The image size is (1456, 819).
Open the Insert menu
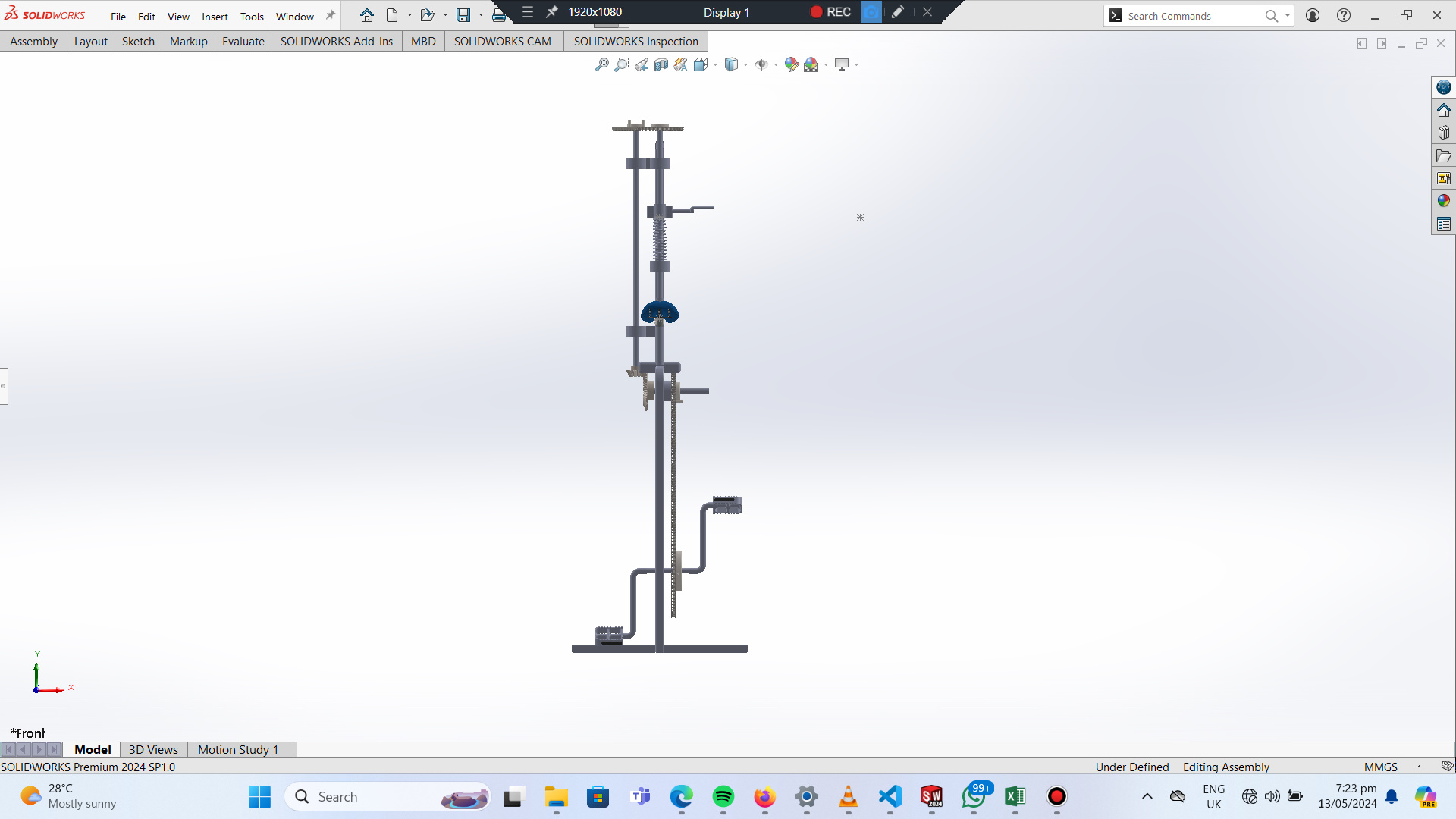215,16
